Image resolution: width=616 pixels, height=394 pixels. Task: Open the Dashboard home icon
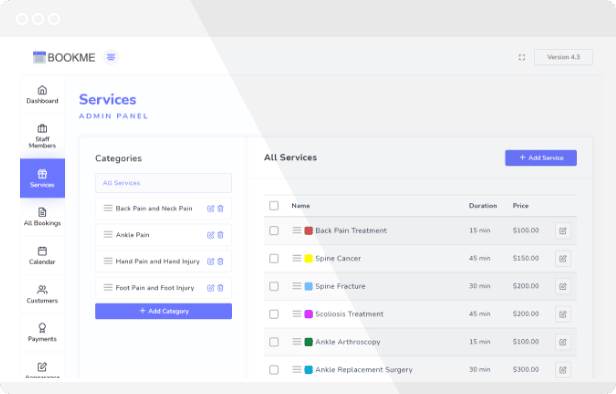click(x=42, y=90)
